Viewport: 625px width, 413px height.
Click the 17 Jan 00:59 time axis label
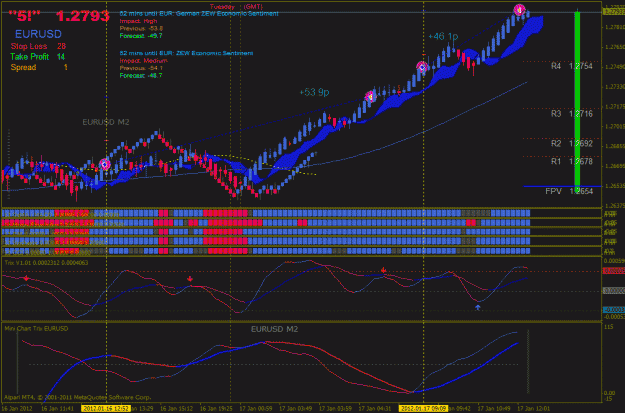(x=256, y=409)
